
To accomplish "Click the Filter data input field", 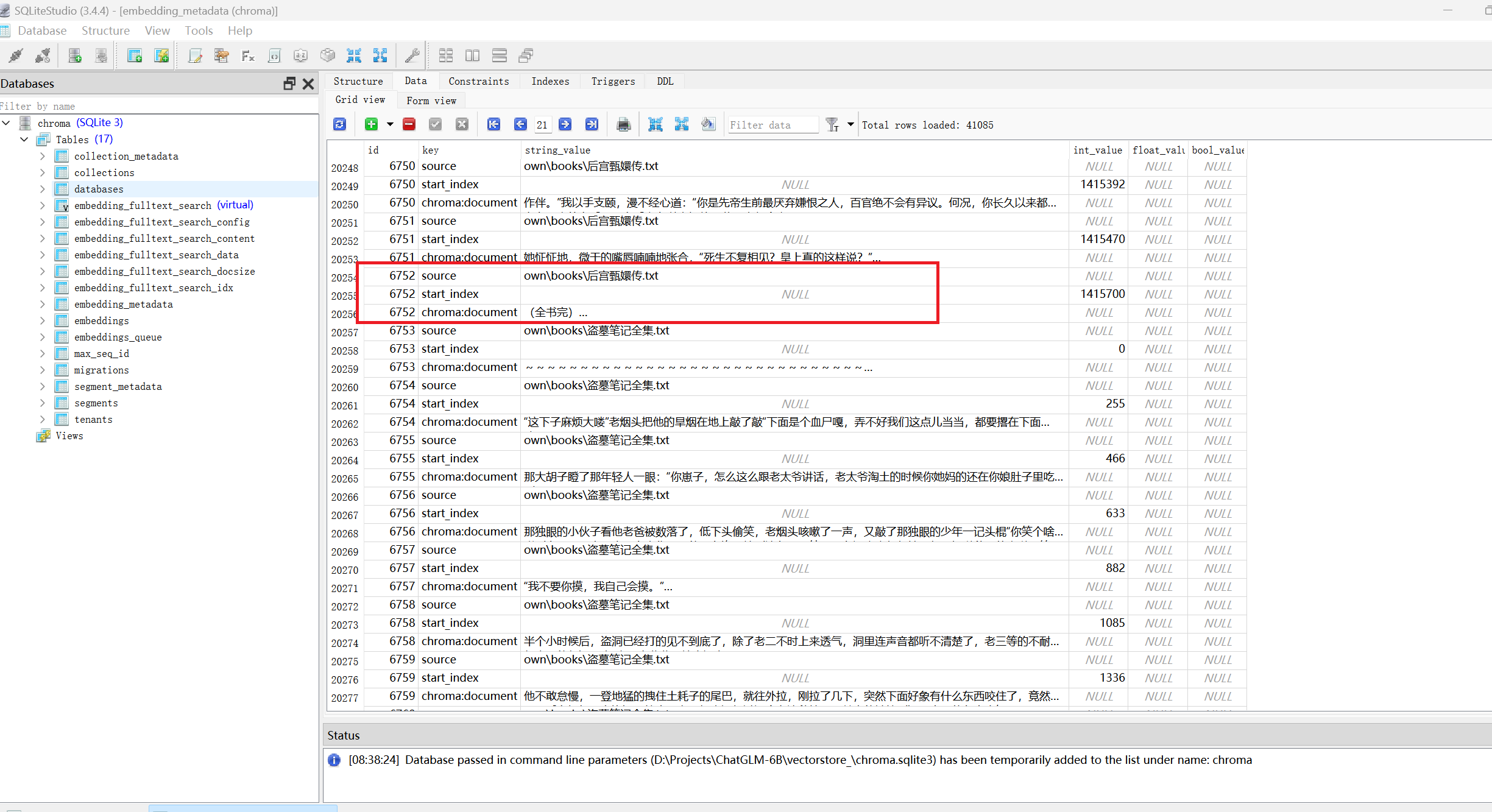I will point(773,125).
